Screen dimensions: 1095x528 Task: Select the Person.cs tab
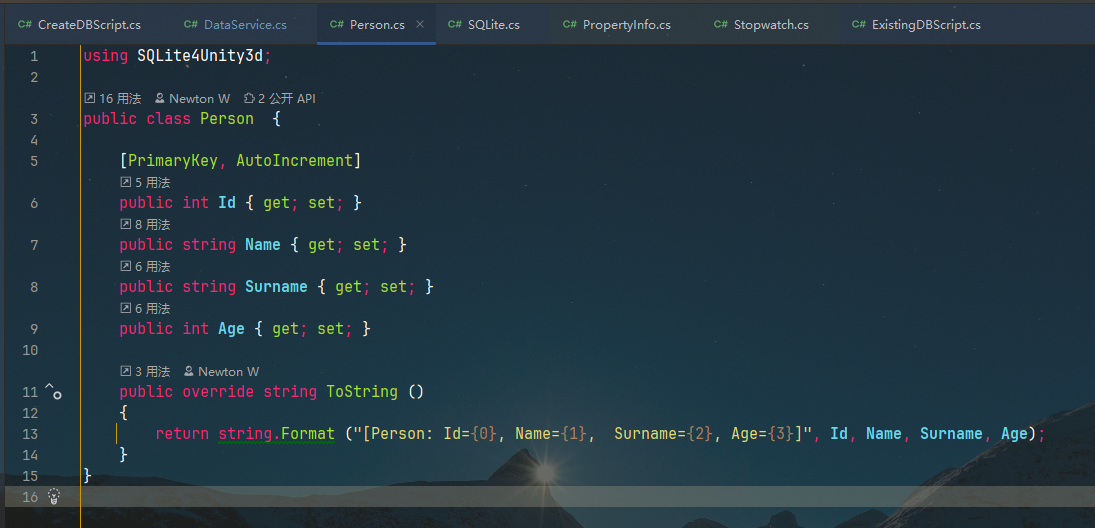coord(377,24)
